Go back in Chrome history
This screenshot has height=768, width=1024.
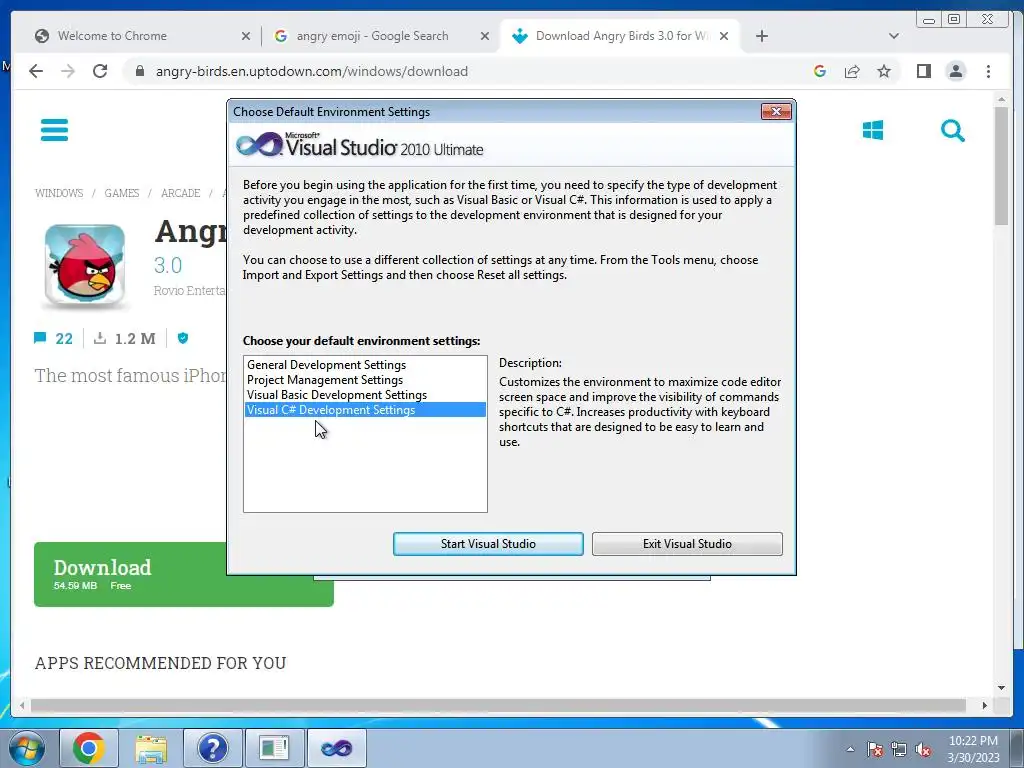[36, 71]
